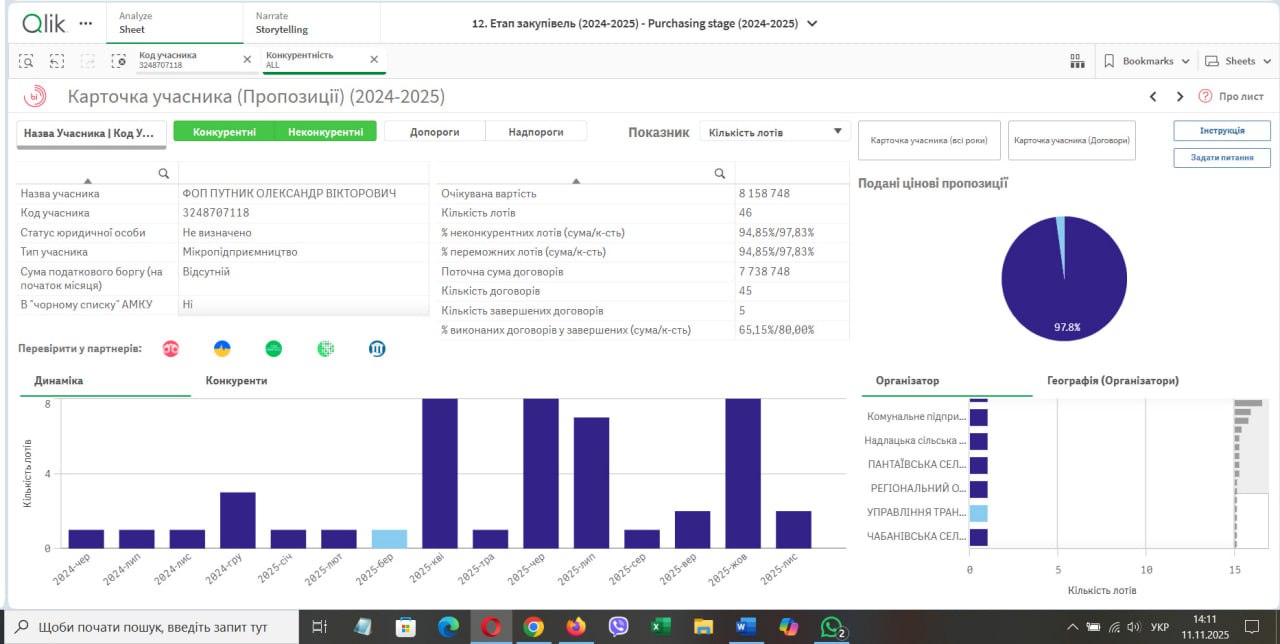Image resolution: width=1280 pixels, height=644 pixels.
Task: Open the first red partner check icon
Action: (171, 349)
